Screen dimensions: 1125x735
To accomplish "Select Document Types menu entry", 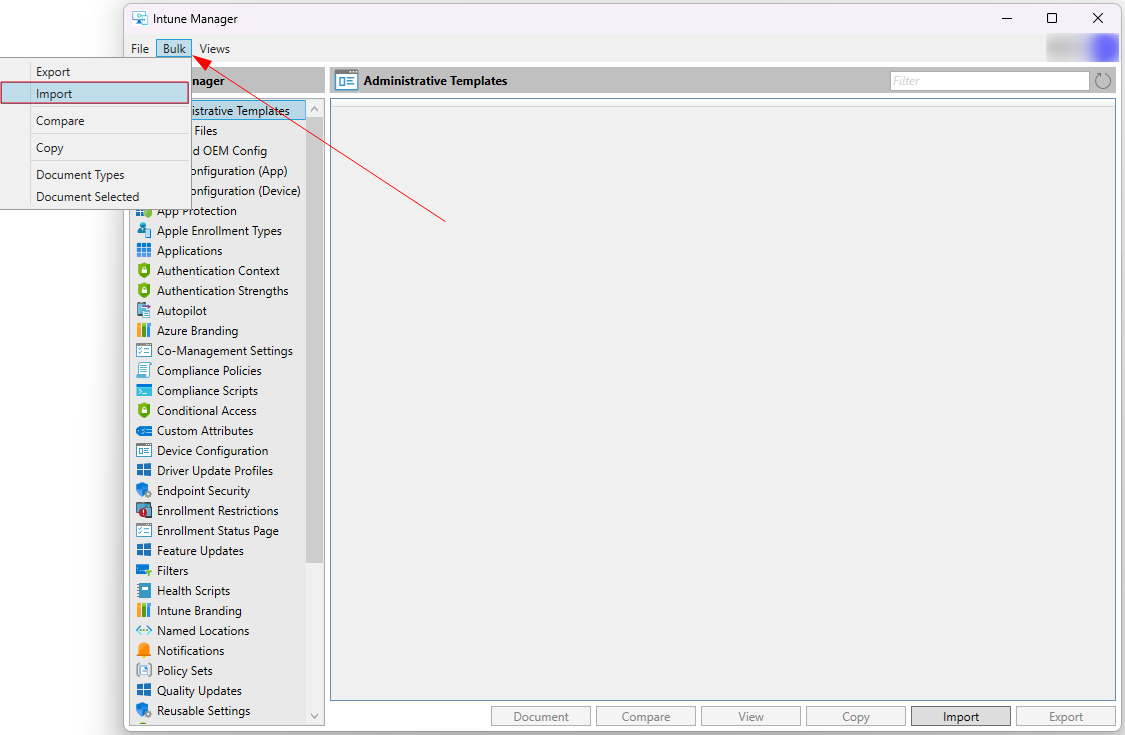I will point(95,174).
